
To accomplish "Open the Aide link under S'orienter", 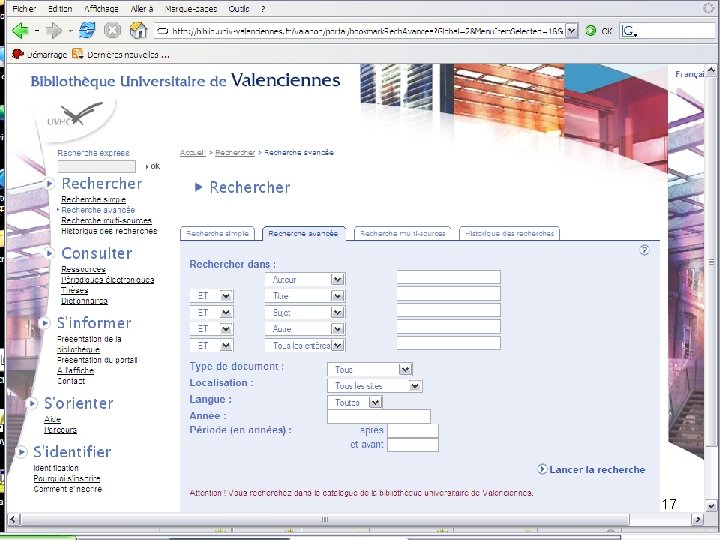I will [52, 419].
